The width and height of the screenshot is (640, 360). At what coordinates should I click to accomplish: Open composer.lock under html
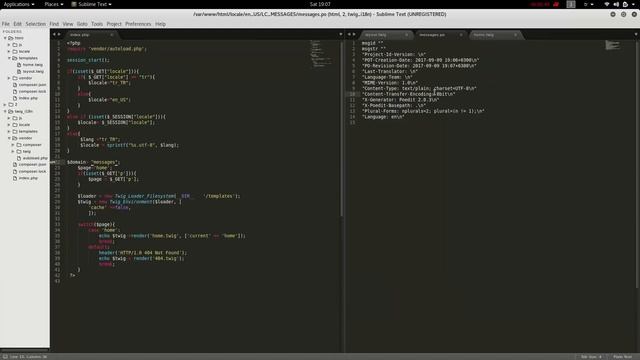pyautogui.click(x=32, y=91)
